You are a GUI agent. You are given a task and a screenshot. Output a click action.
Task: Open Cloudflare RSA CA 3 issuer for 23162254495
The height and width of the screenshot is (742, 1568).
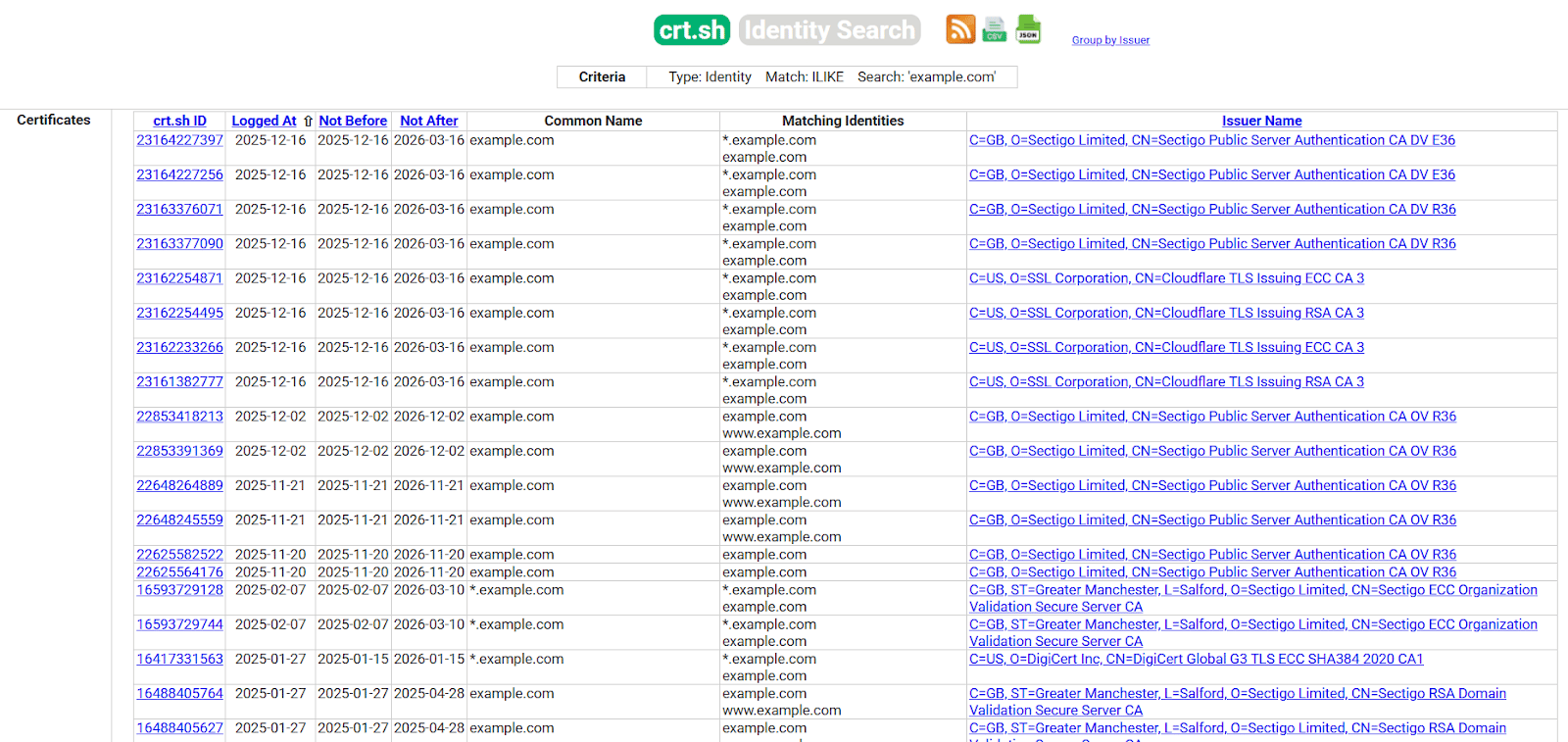[x=1166, y=313]
